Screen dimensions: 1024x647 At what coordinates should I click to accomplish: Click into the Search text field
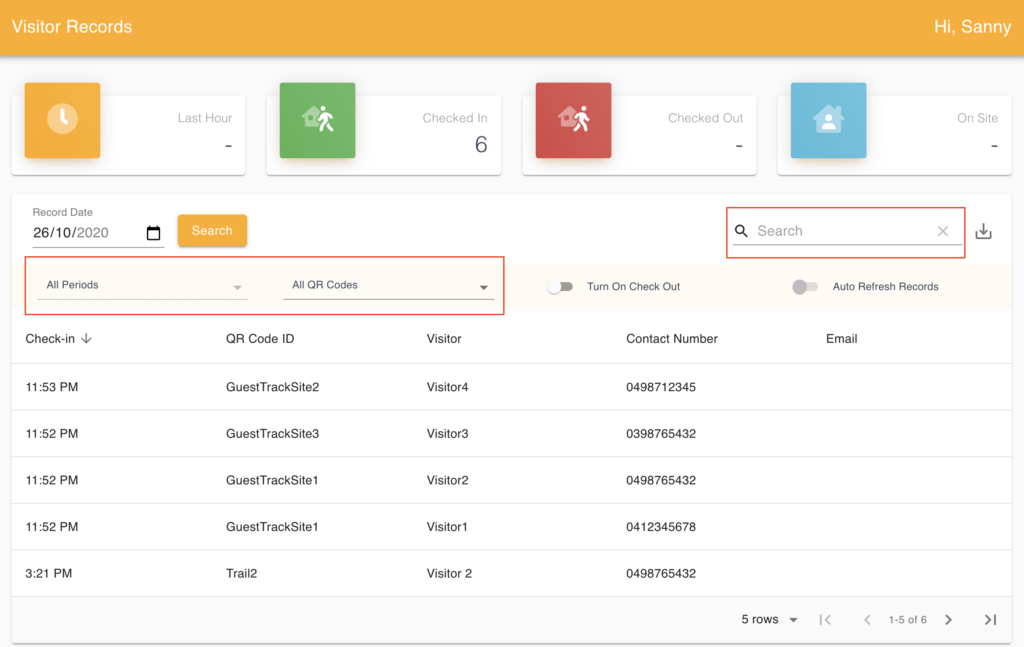click(840, 231)
